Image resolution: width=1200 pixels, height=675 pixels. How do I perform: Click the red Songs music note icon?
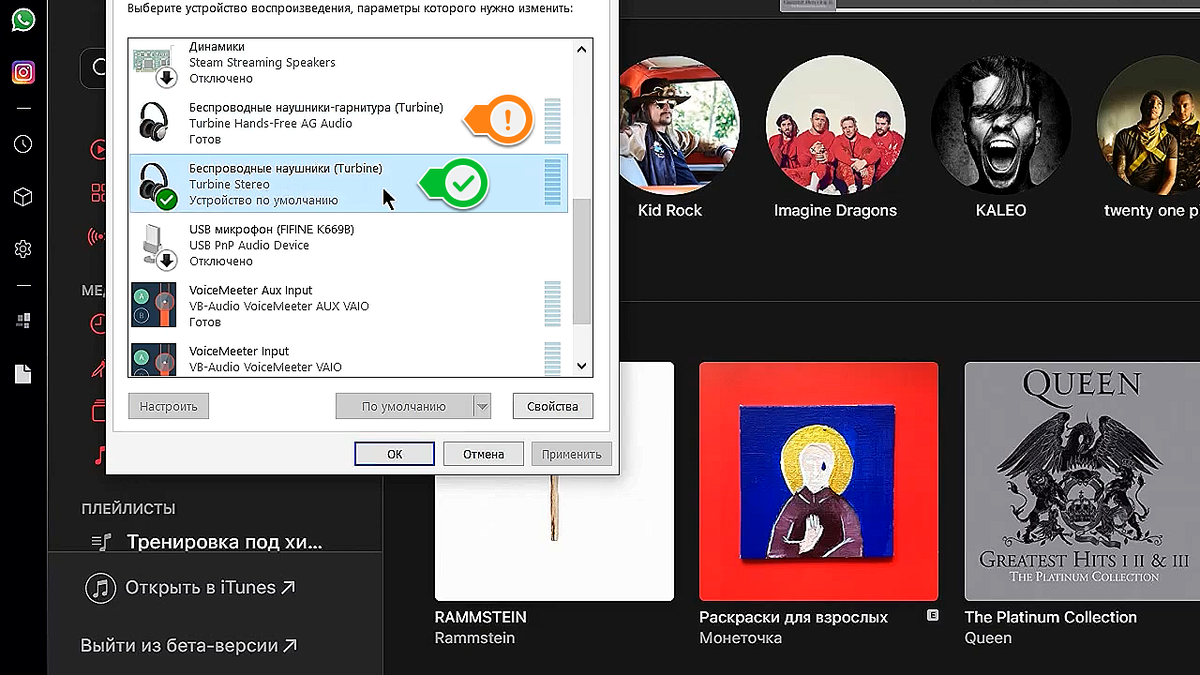99,455
